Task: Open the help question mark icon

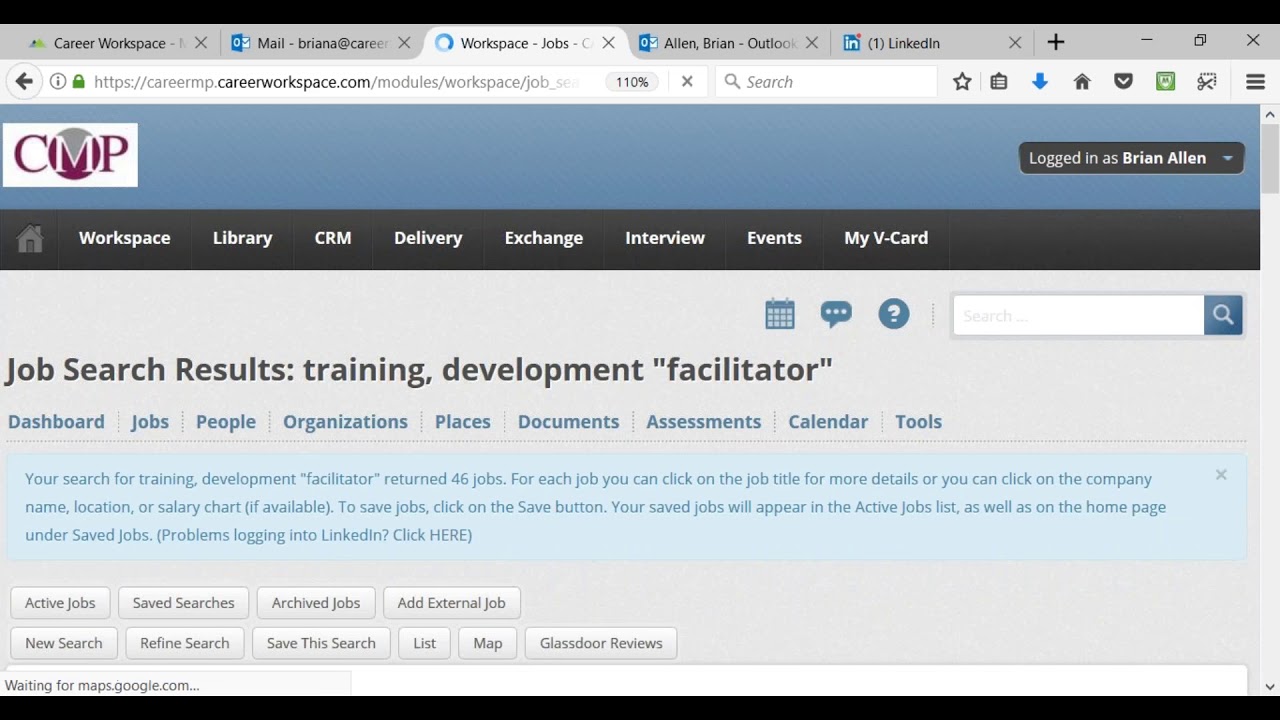Action: pyautogui.click(x=894, y=314)
